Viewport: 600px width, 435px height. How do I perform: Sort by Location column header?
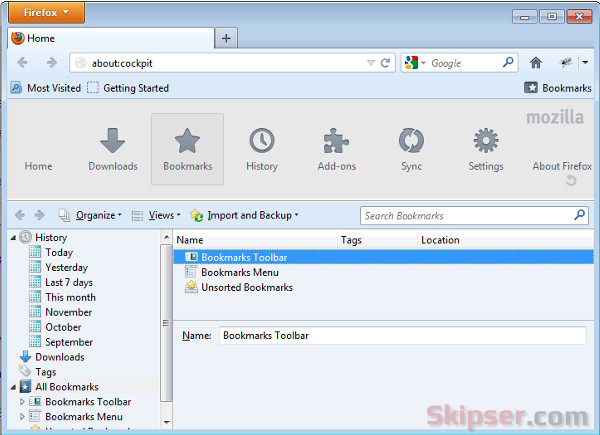coord(506,240)
